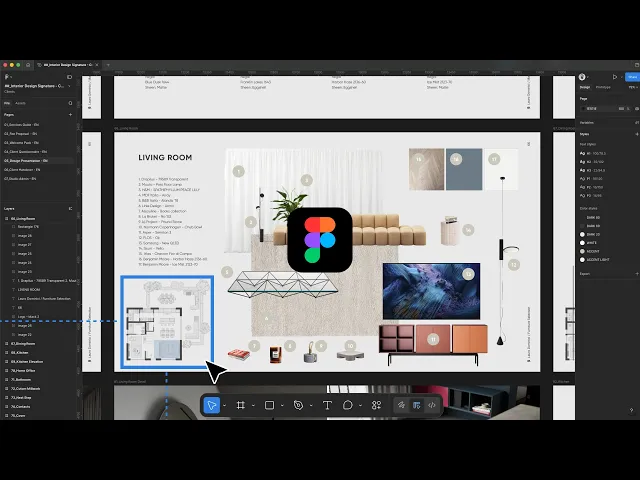The height and width of the screenshot is (480, 640).
Task: Add a new style with plus icon
Action: click(637, 134)
